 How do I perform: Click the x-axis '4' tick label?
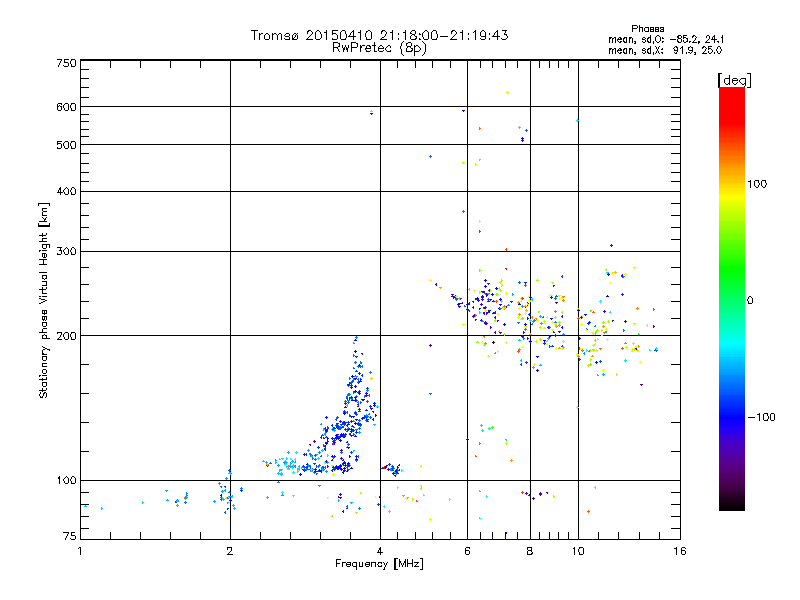click(380, 551)
